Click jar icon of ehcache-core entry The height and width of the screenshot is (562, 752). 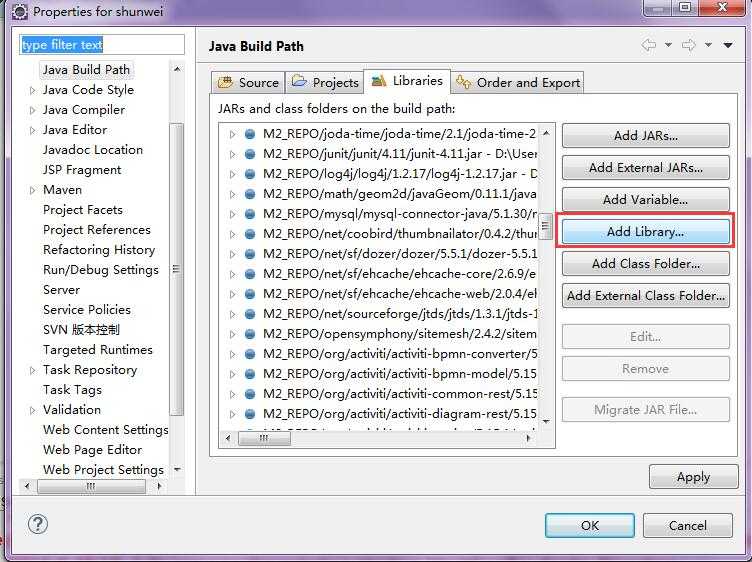[250, 274]
